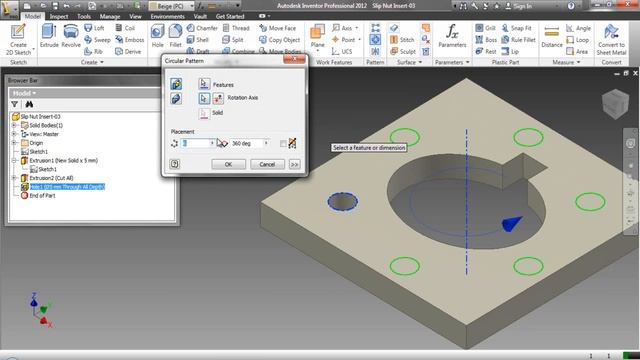
Task: Select Hole1 in the browser tree
Action: (x=67, y=187)
